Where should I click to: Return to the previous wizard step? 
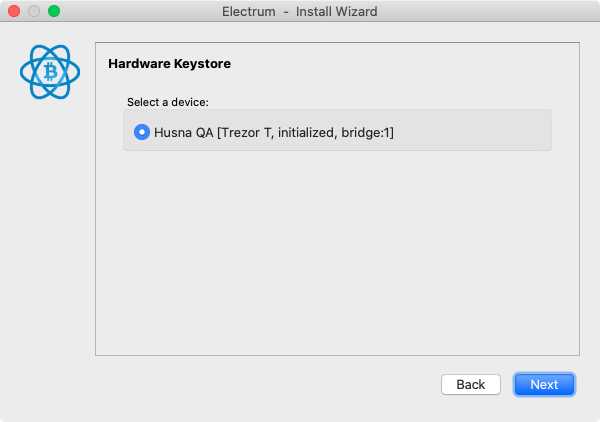click(x=471, y=385)
